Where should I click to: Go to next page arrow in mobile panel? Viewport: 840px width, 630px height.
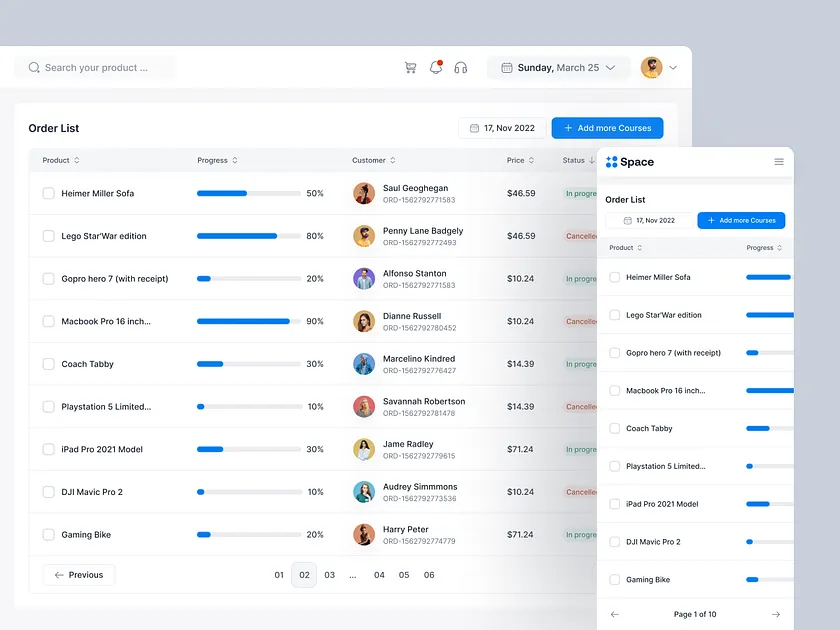pyautogui.click(x=775, y=614)
